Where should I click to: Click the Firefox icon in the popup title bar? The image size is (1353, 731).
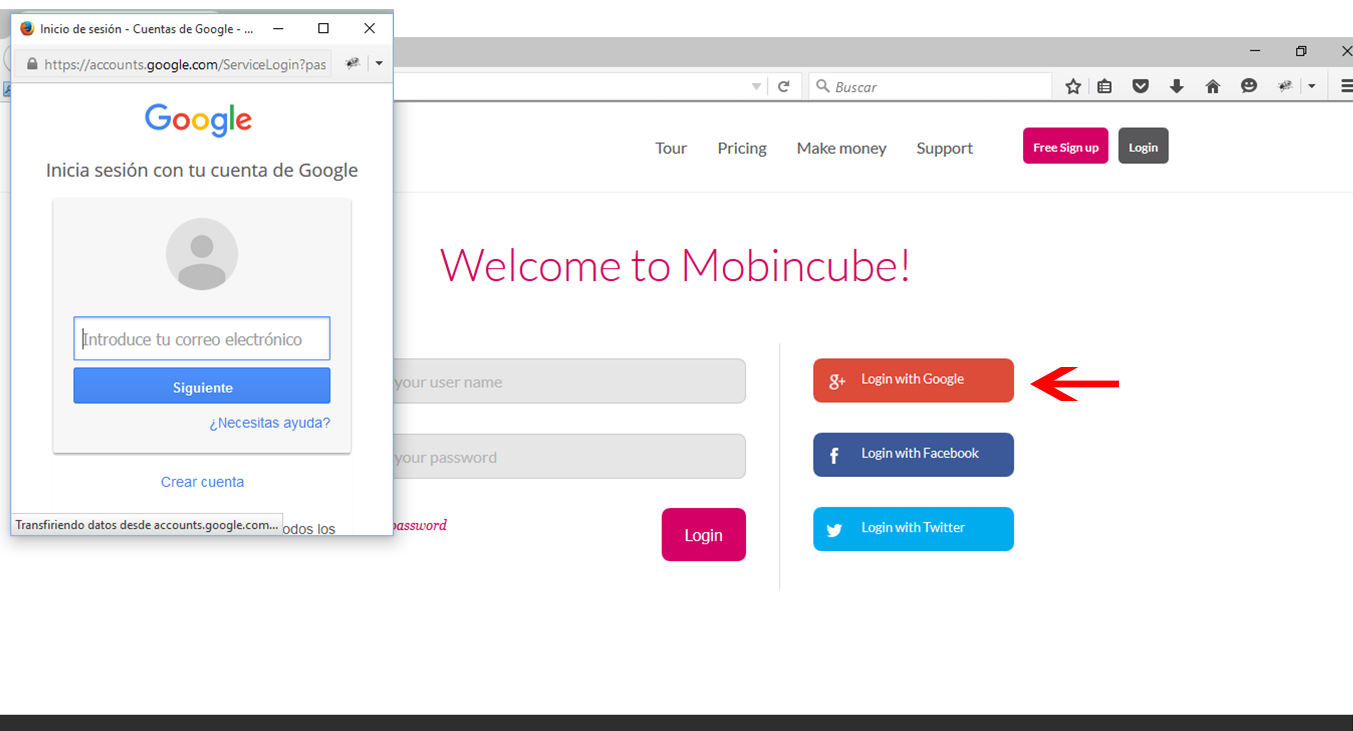point(27,29)
